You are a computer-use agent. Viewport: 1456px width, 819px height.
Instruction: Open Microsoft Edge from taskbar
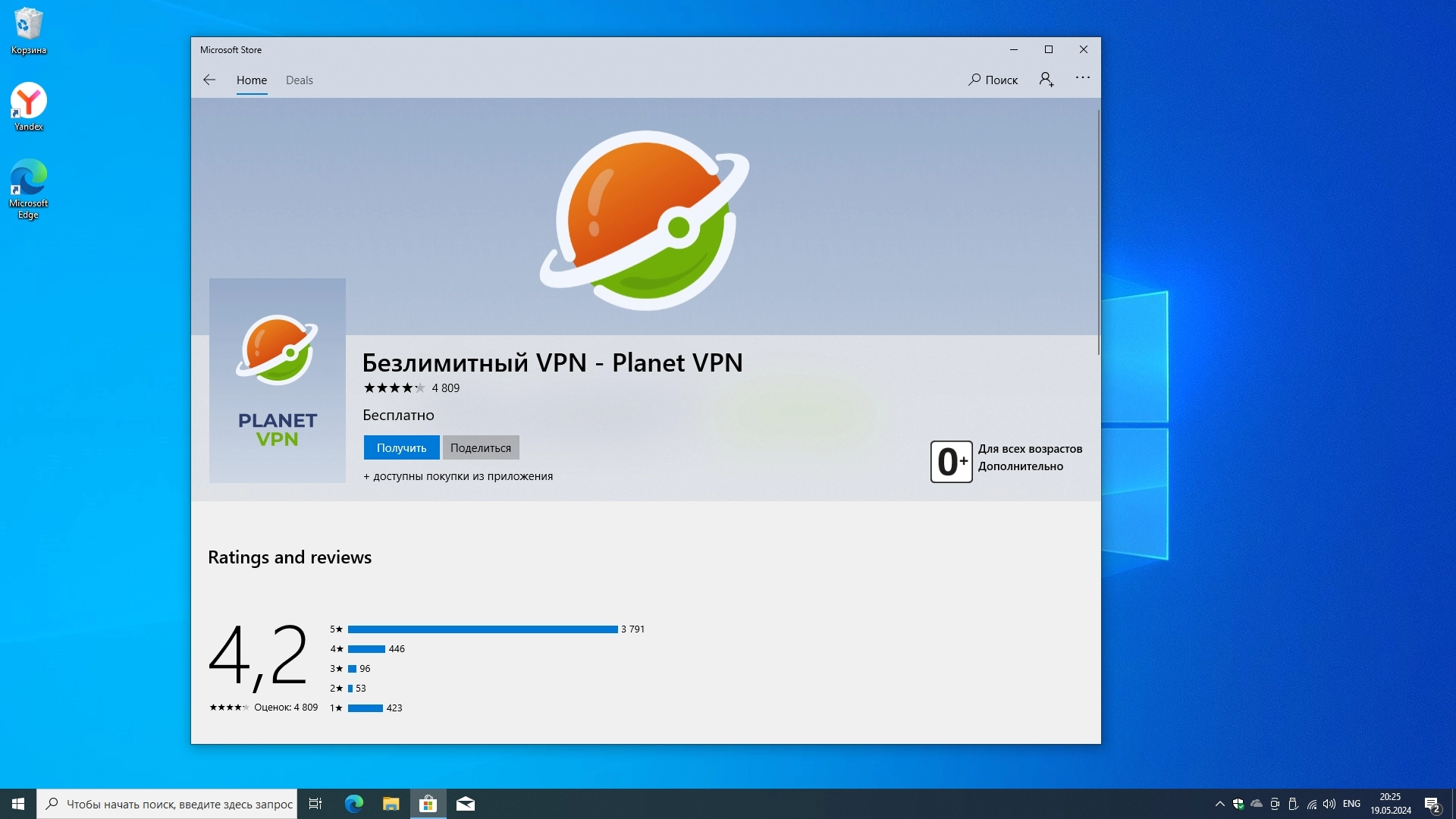[x=354, y=804]
